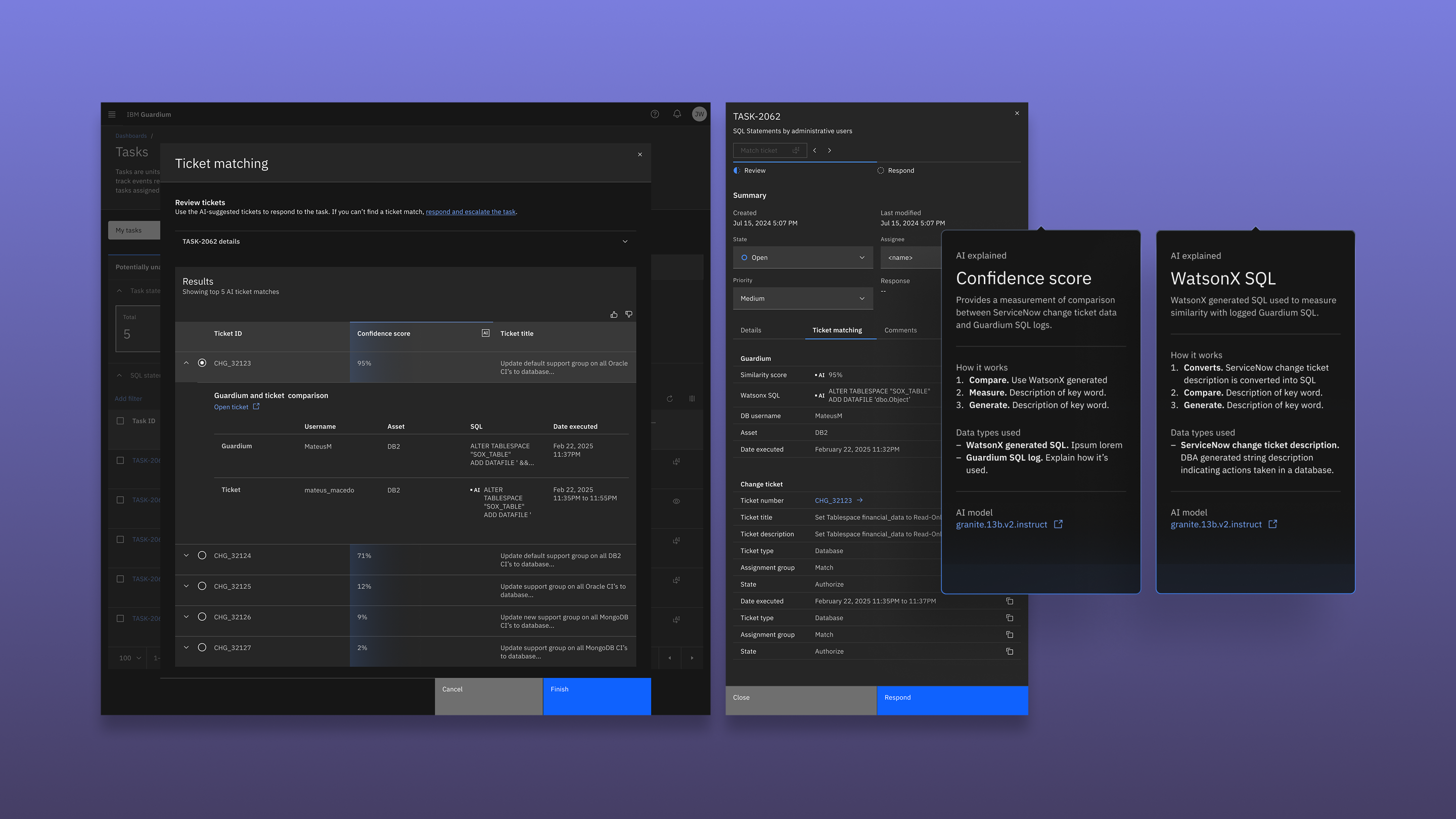Viewport: 1456px width, 819px height.
Task: Switch to the Comments tab
Action: pyautogui.click(x=900, y=330)
